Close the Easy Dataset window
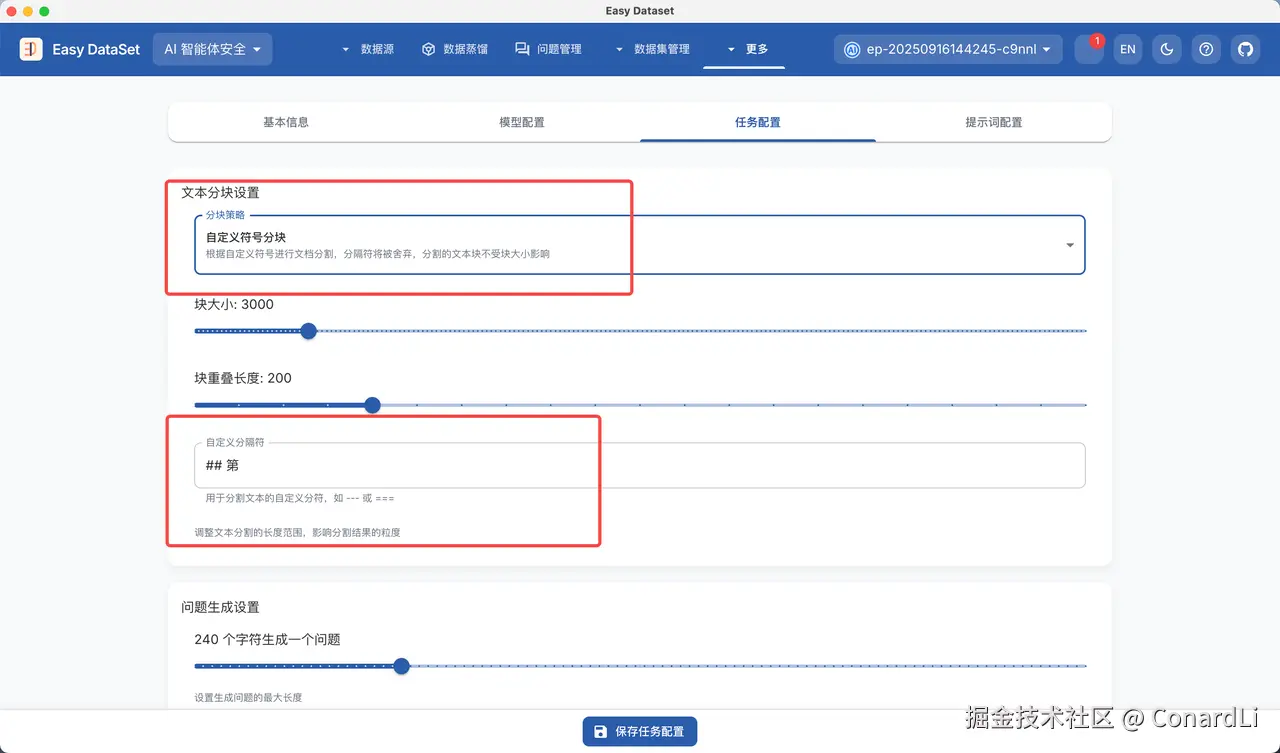The image size is (1280, 753). (x=12, y=11)
